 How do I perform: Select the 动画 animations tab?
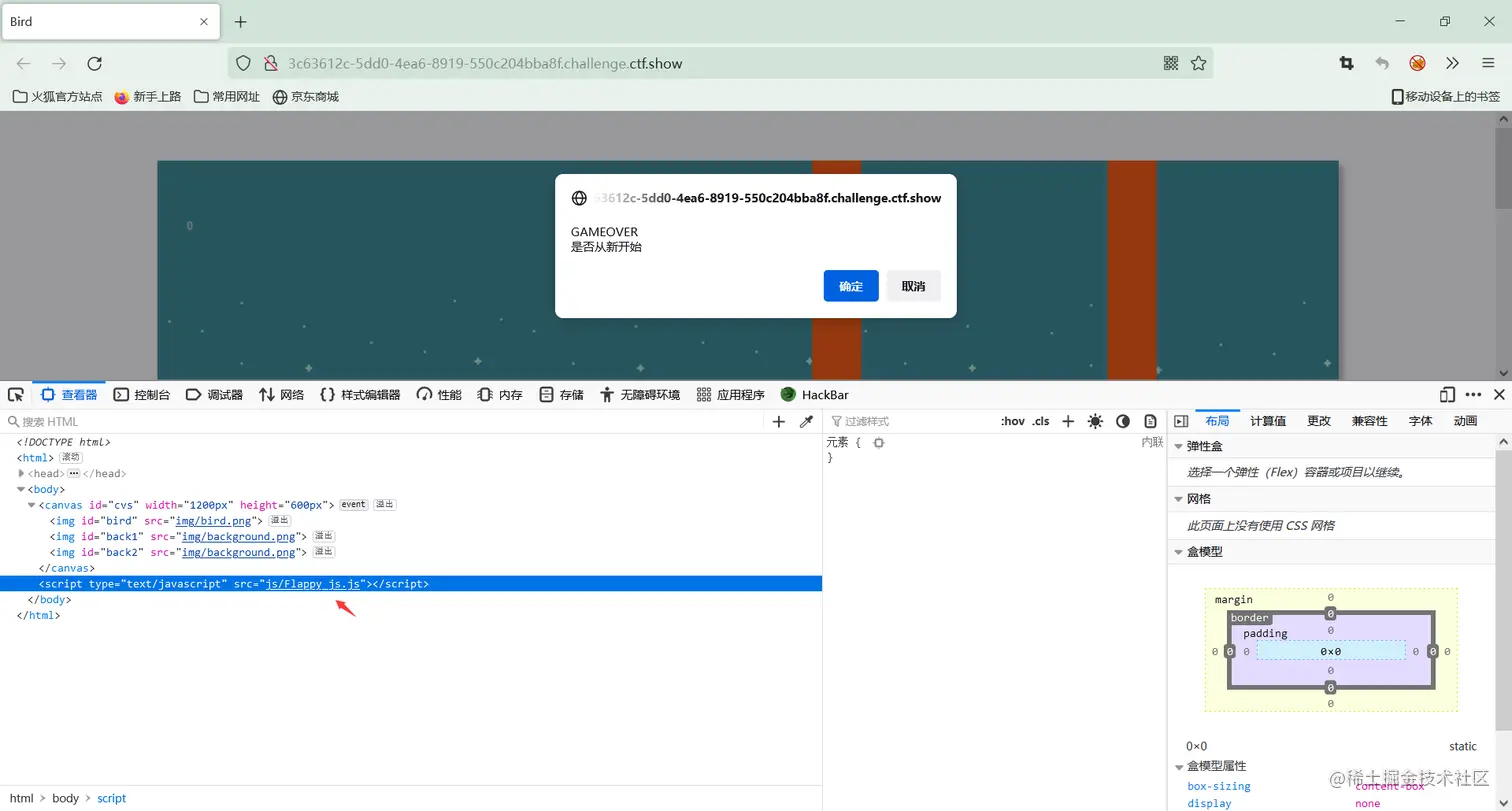[x=1465, y=421]
